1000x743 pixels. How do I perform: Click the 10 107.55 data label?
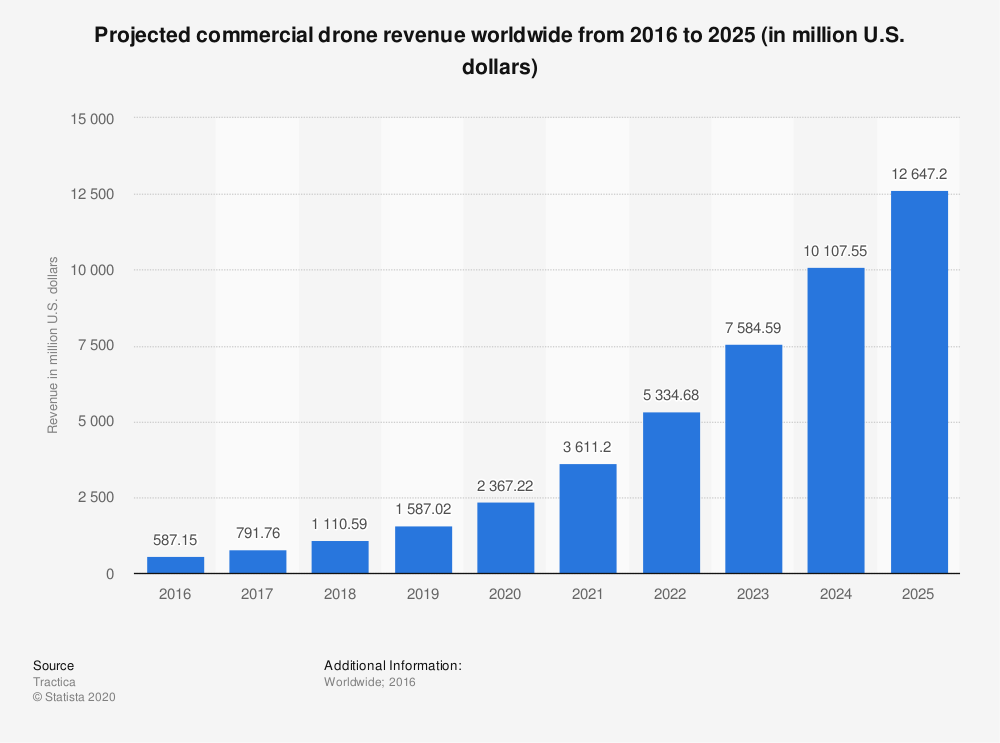[835, 251]
